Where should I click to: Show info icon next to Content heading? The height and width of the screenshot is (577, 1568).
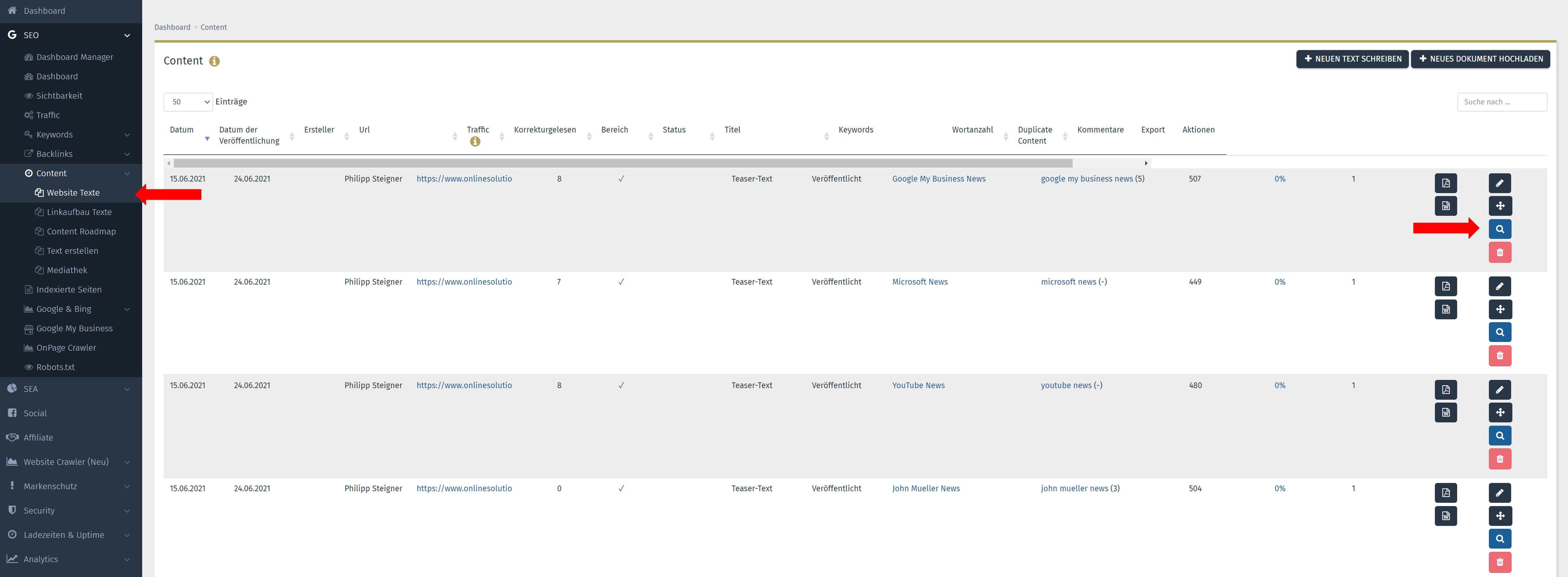(214, 61)
